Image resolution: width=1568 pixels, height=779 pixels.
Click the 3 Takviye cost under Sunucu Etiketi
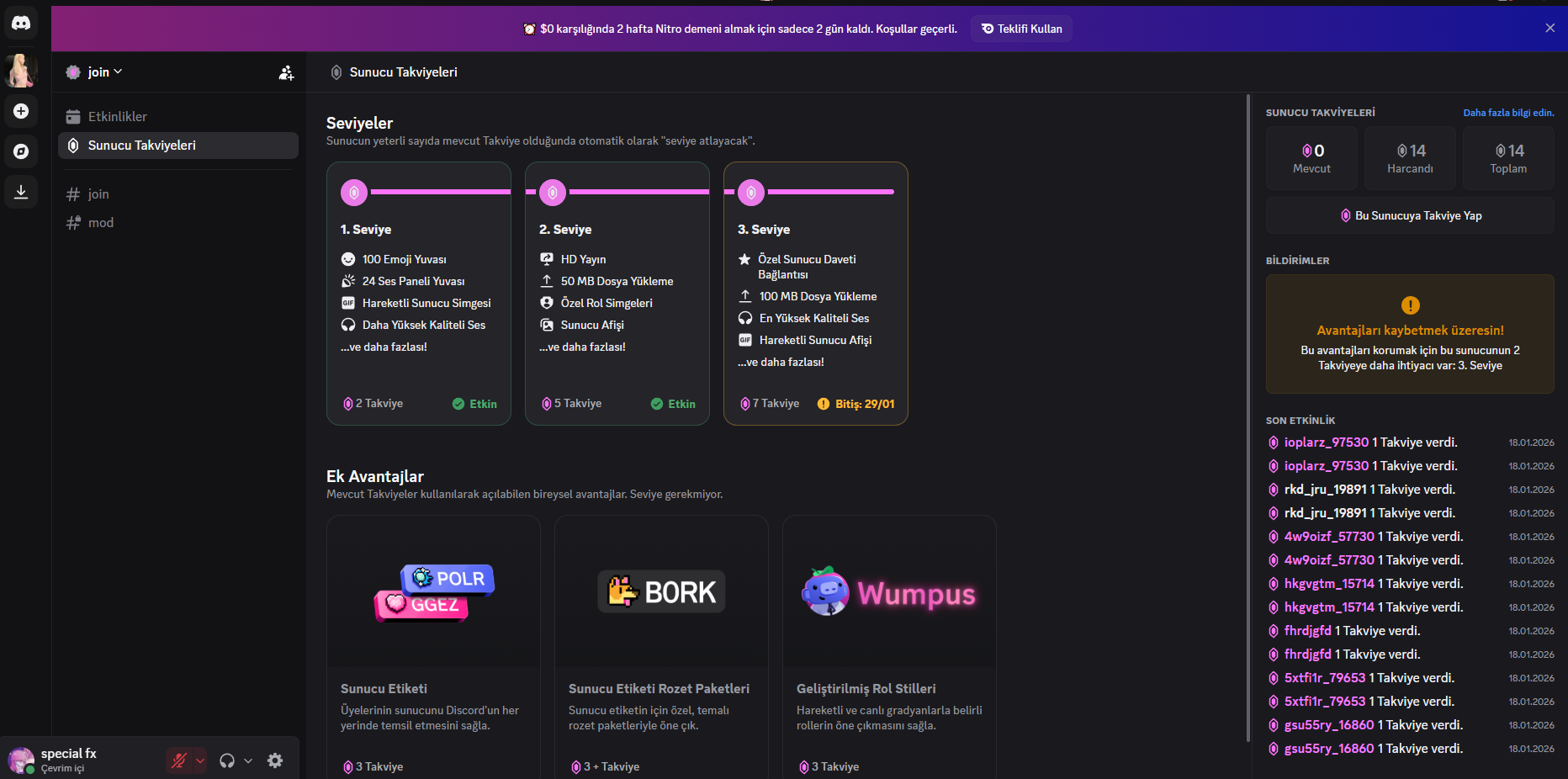373,767
